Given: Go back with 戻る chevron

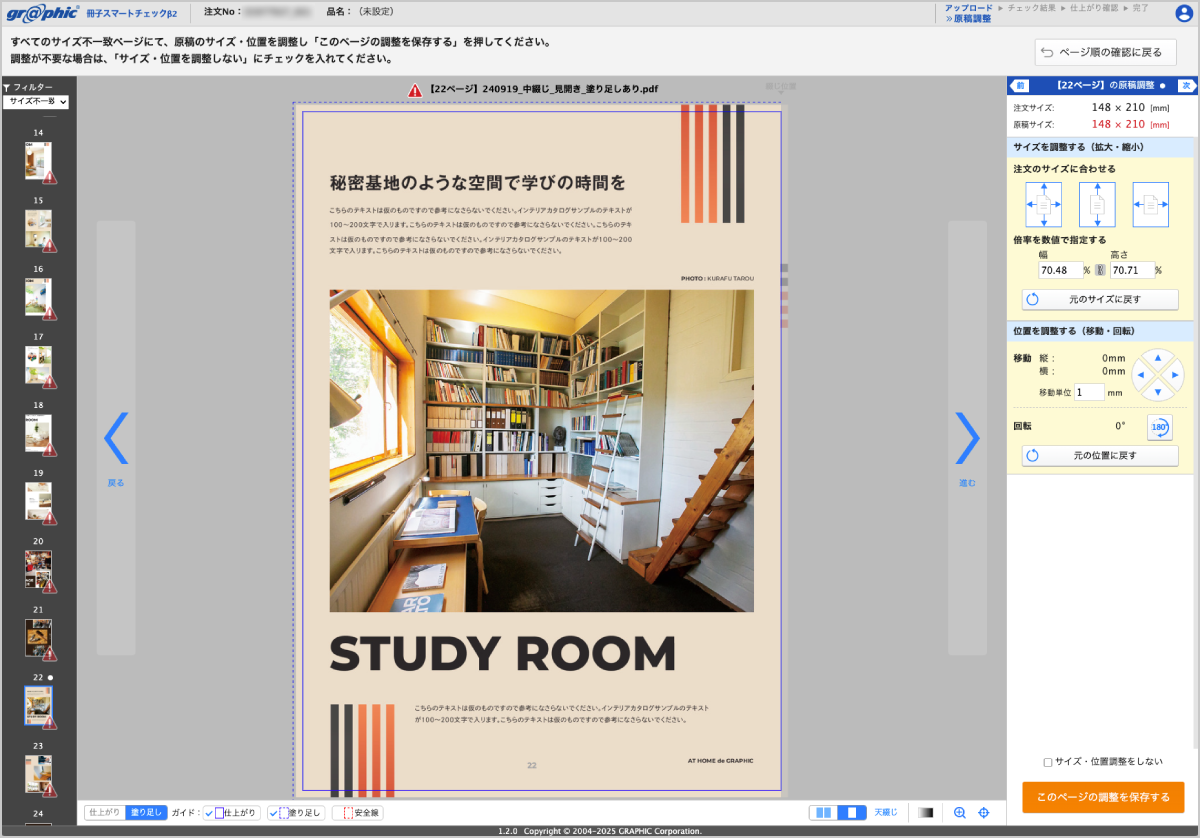Looking at the screenshot, I should (x=116, y=438).
